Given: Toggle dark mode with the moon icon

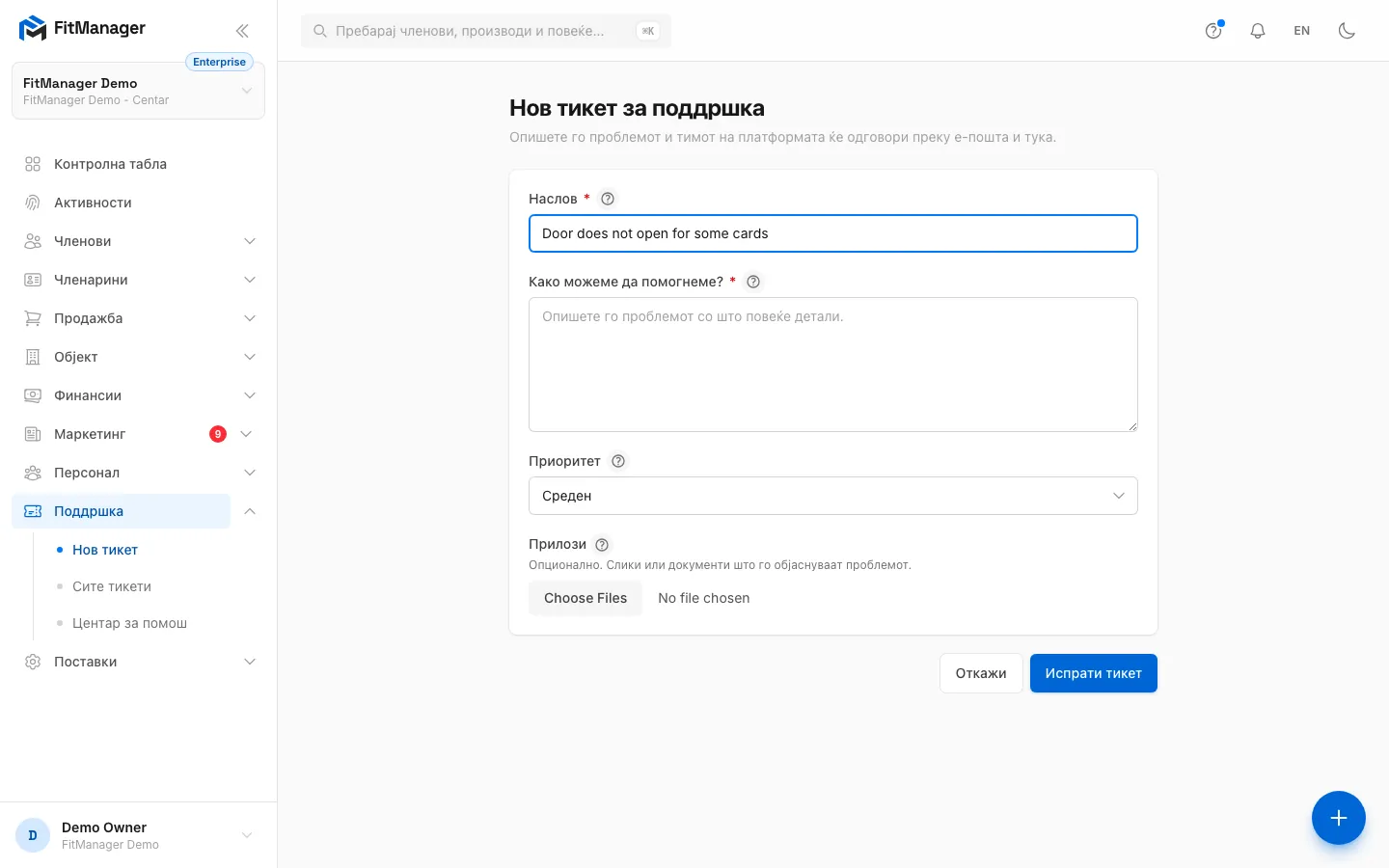Looking at the screenshot, I should tap(1348, 31).
